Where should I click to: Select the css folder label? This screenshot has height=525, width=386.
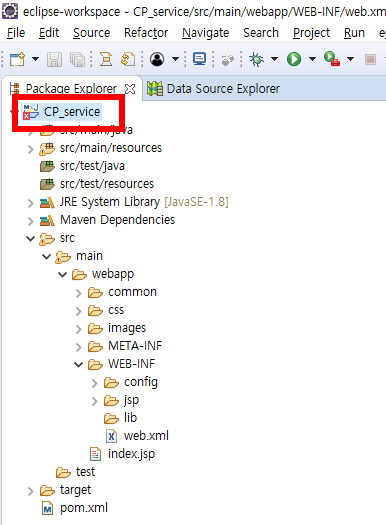[116, 310]
